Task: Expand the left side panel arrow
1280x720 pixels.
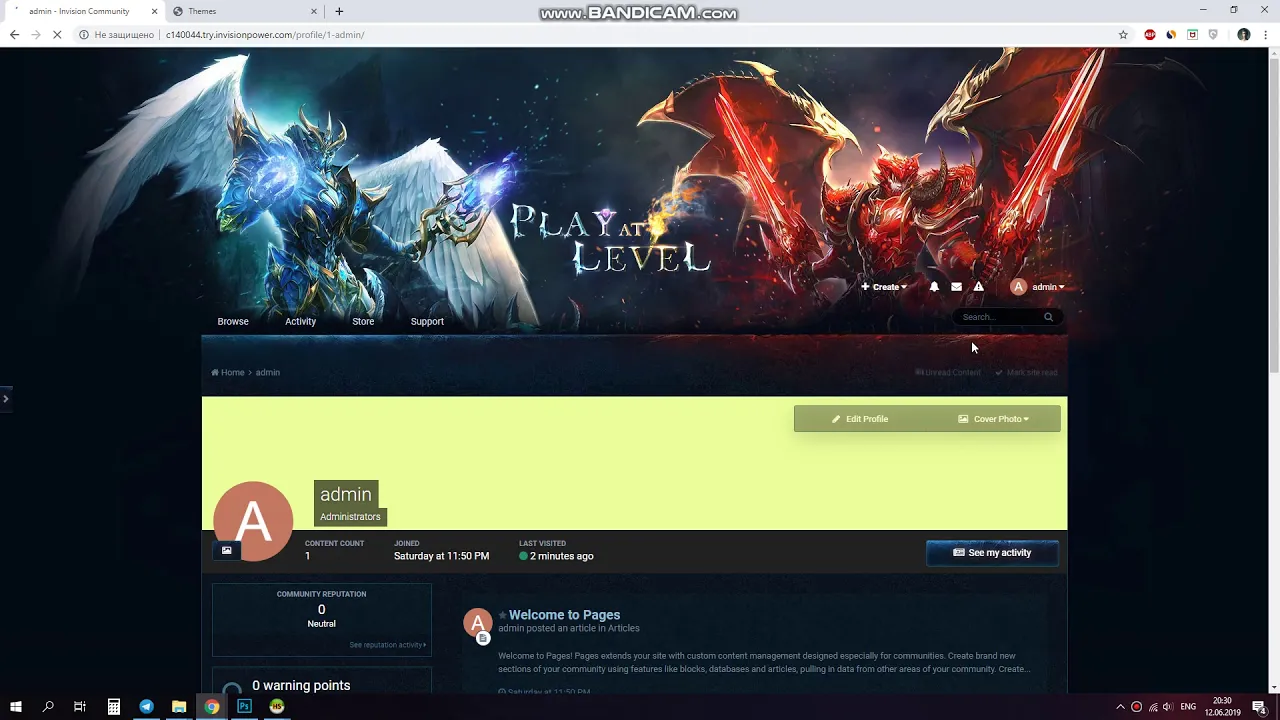Action: tap(5, 398)
